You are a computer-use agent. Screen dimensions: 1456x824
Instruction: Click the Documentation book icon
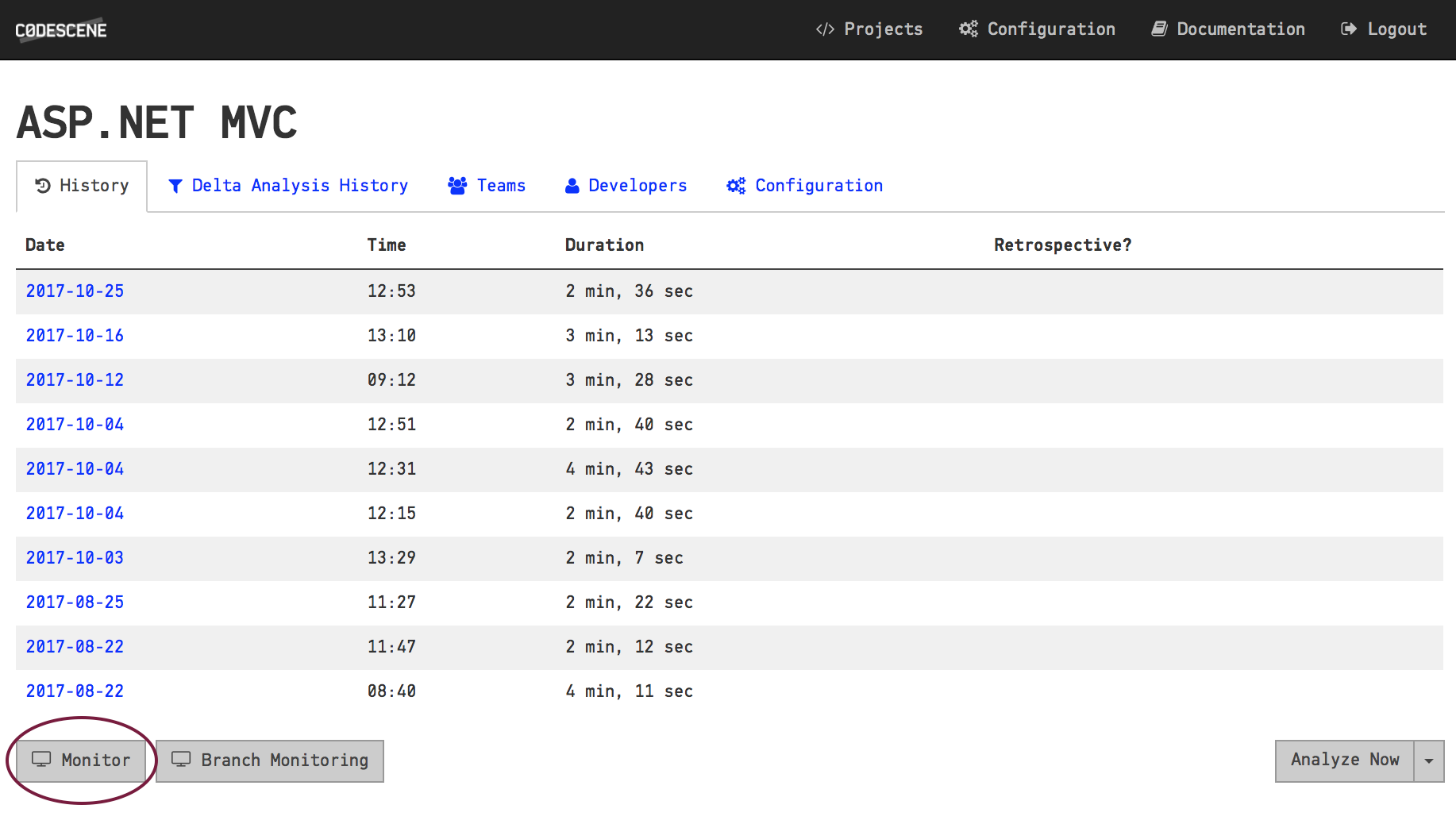coord(1159,29)
